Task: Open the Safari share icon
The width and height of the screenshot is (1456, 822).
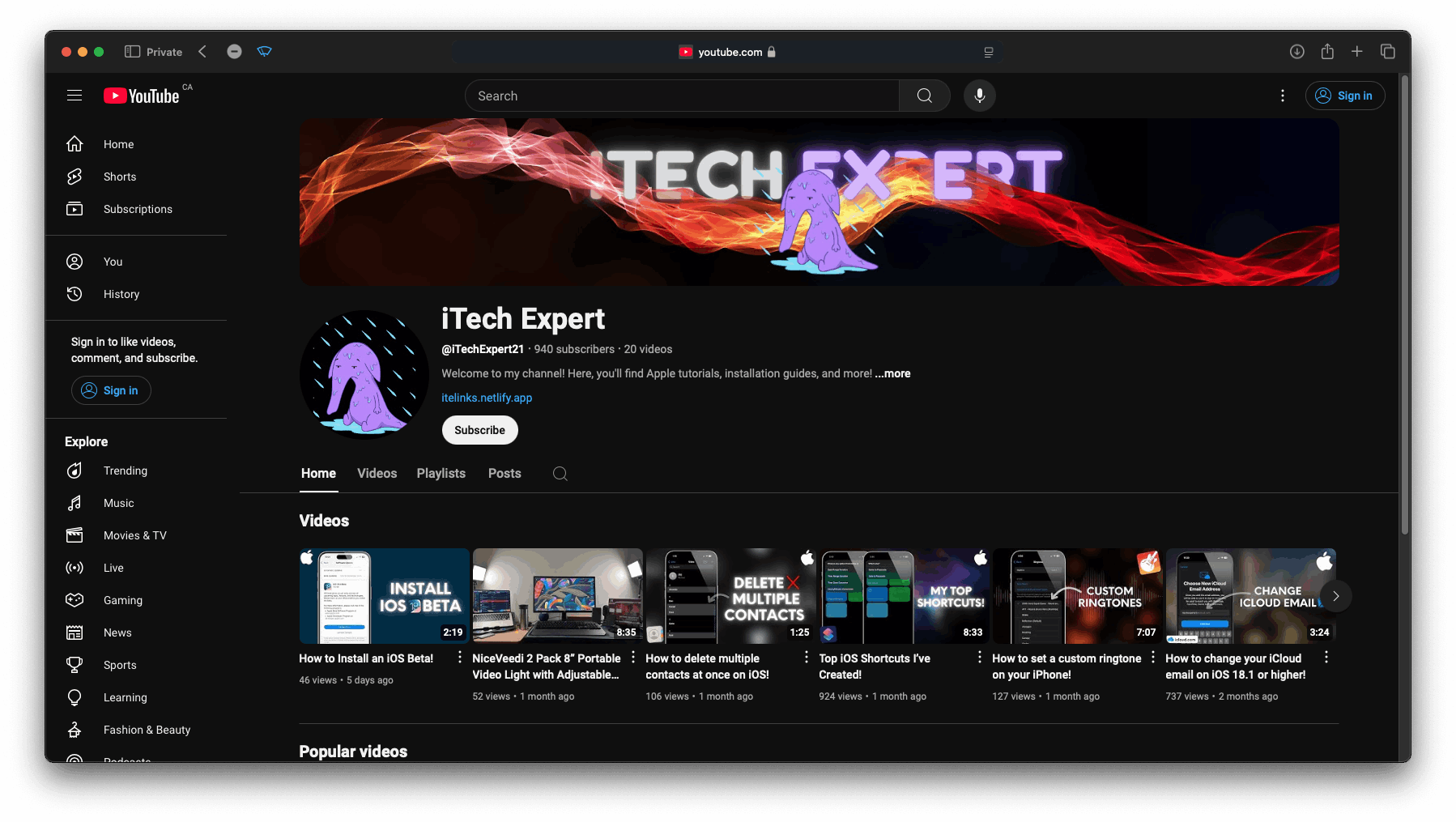Action: 1326,52
